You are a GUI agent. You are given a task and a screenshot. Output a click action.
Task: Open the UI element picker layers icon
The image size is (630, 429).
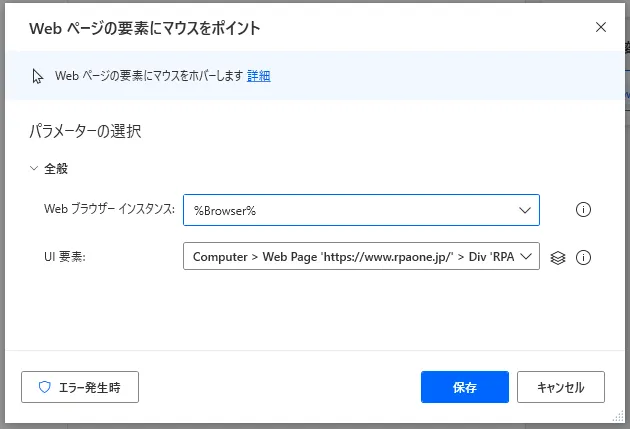[x=559, y=257]
